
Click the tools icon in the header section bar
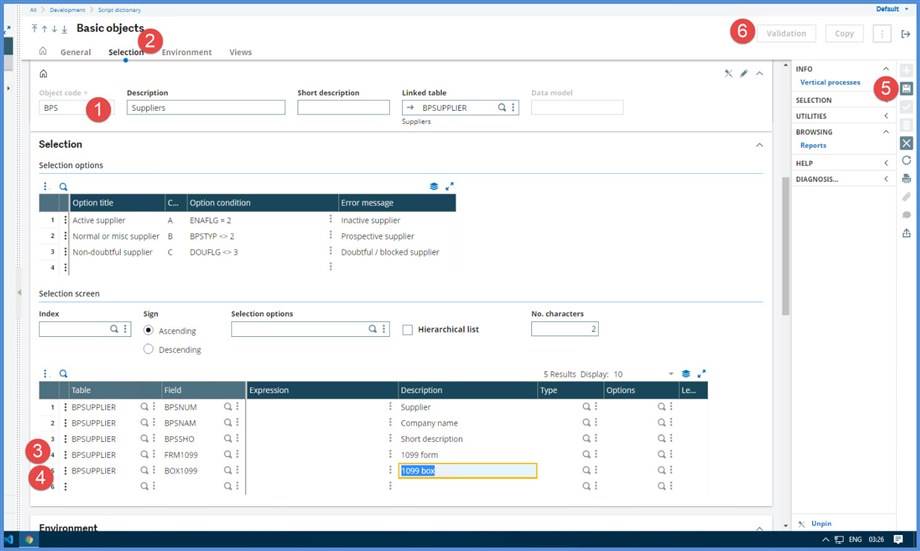728,73
